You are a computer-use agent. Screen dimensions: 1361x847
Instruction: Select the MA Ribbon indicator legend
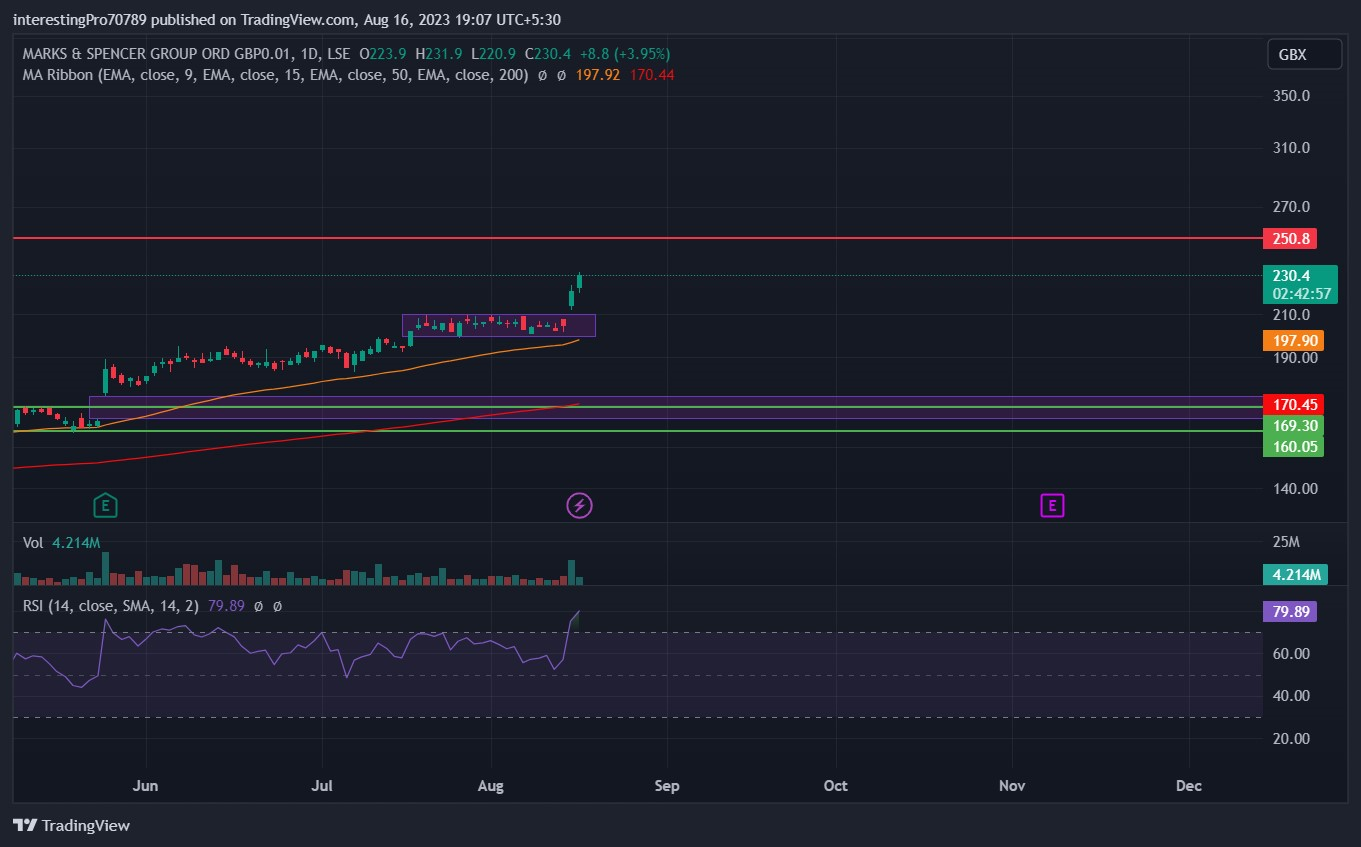pos(275,74)
